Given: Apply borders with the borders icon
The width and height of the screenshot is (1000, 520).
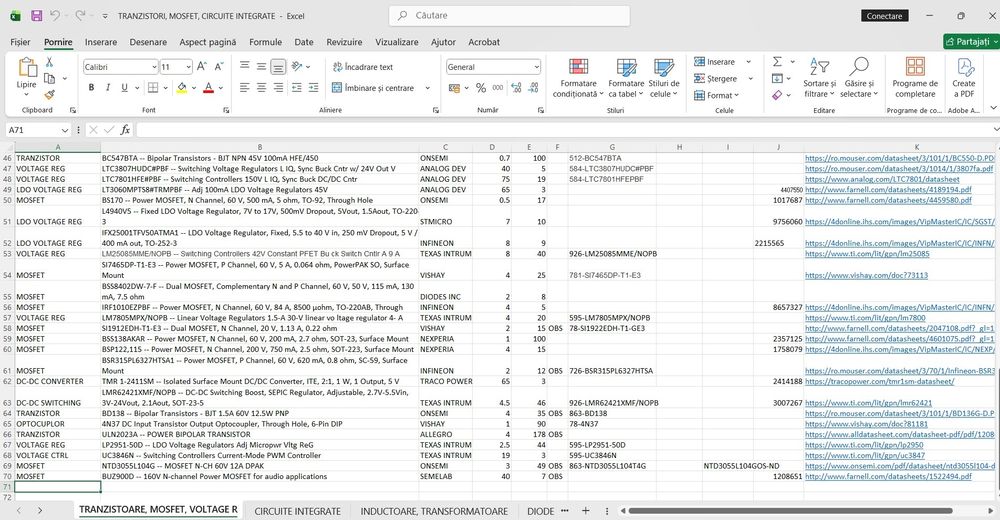Looking at the screenshot, I should click(153, 87).
